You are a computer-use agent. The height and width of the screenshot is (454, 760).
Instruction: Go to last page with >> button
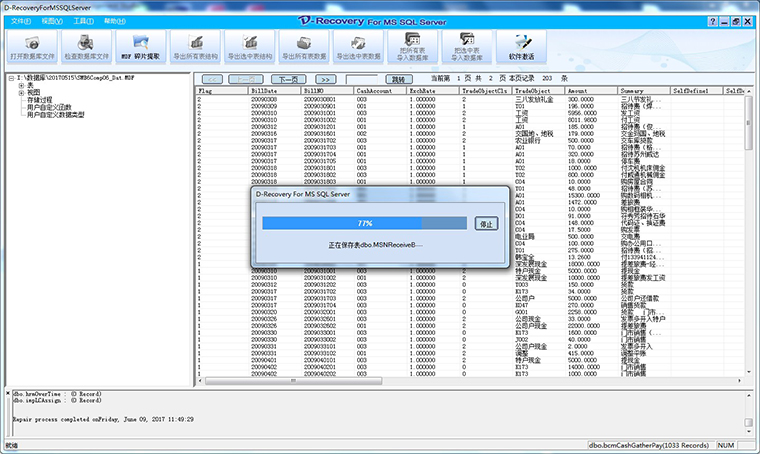pos(325,79)
